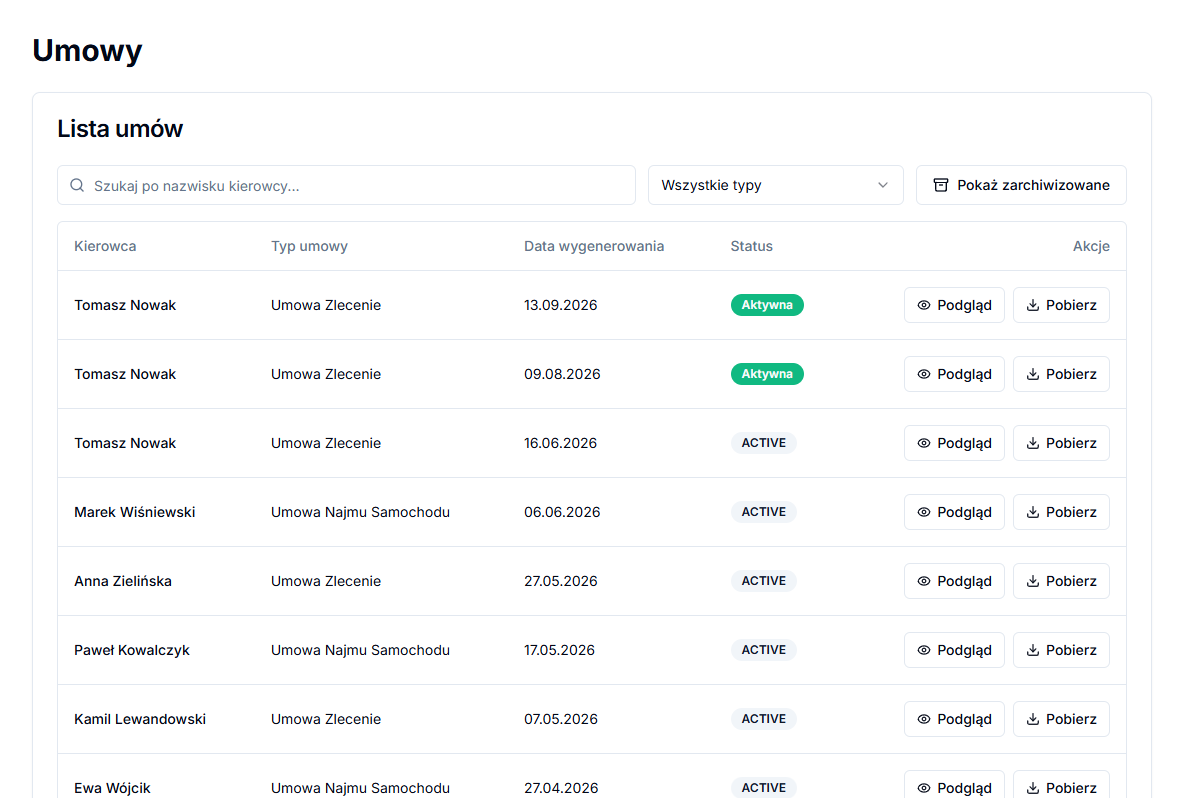Click ACTIVE badge for Kamil Lewandowski
The width and height of the screenshot is (1184, 798).
pos(763,719)
